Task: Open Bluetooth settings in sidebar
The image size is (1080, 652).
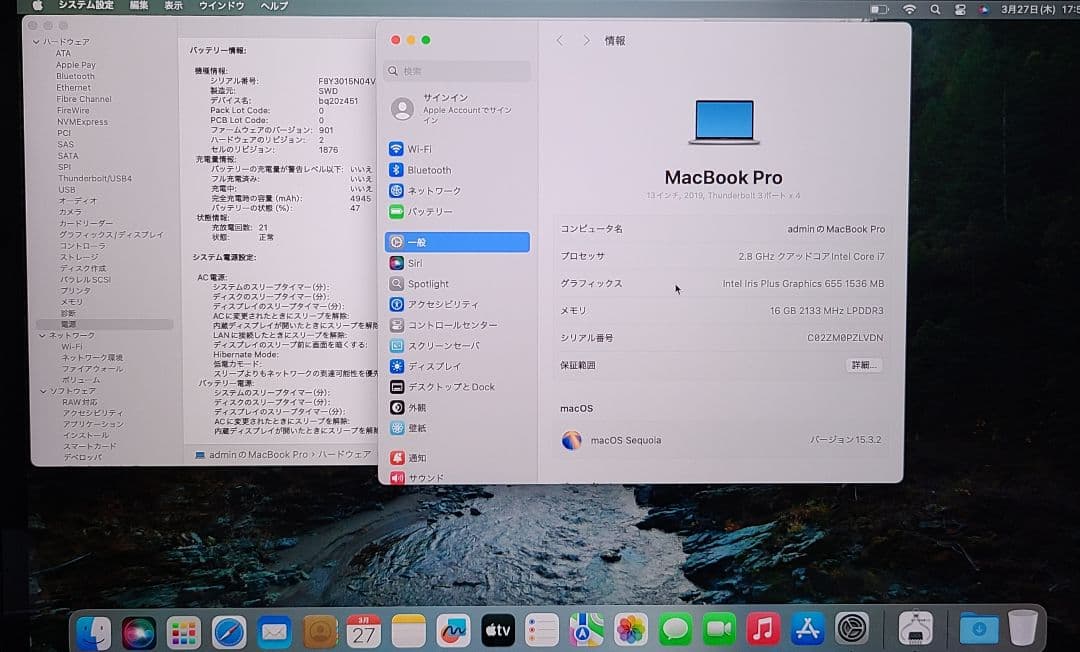Action: pos(457,170)
